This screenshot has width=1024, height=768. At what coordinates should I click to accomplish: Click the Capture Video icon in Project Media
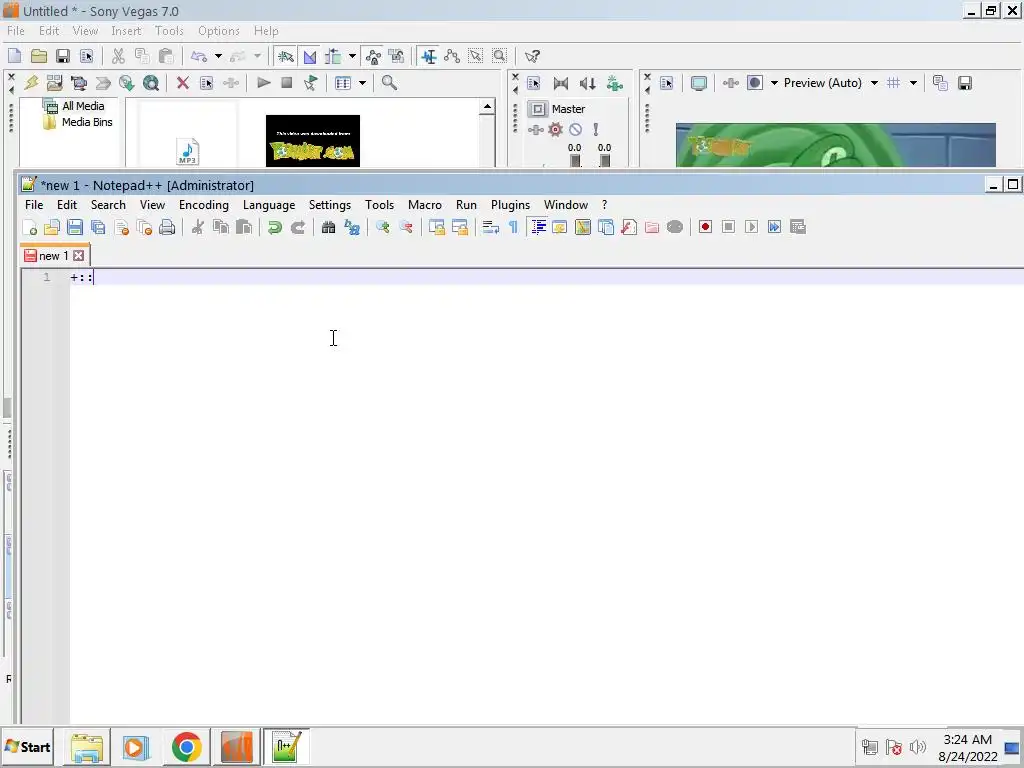tap(79, 83)
